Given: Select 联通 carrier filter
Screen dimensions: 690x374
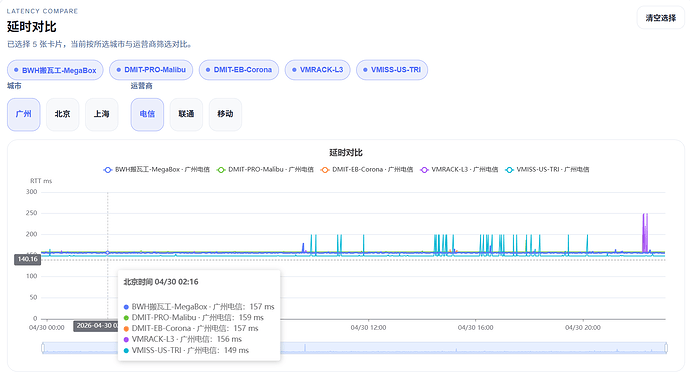Looking at the screenshot, I should coord(186,114).
